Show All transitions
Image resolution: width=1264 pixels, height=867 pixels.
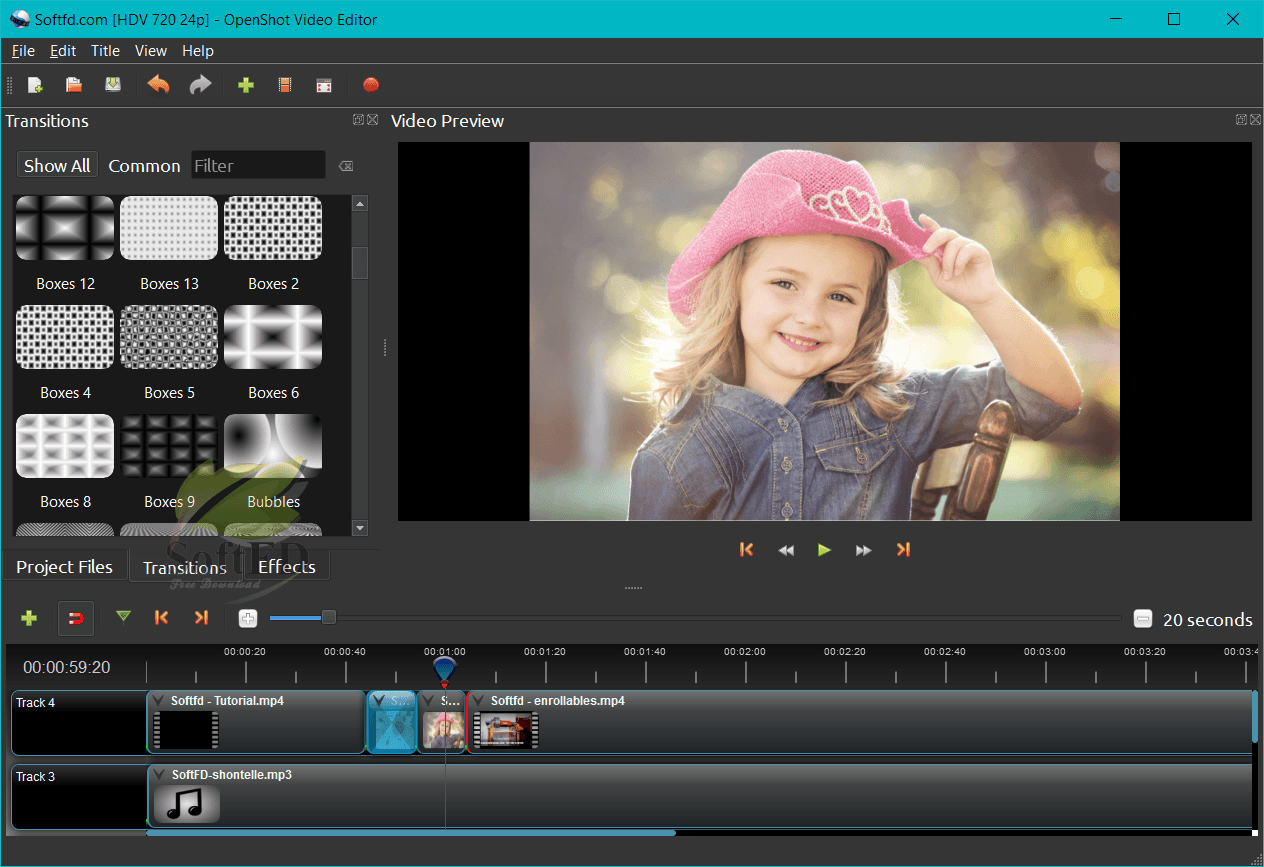[57, 166]
